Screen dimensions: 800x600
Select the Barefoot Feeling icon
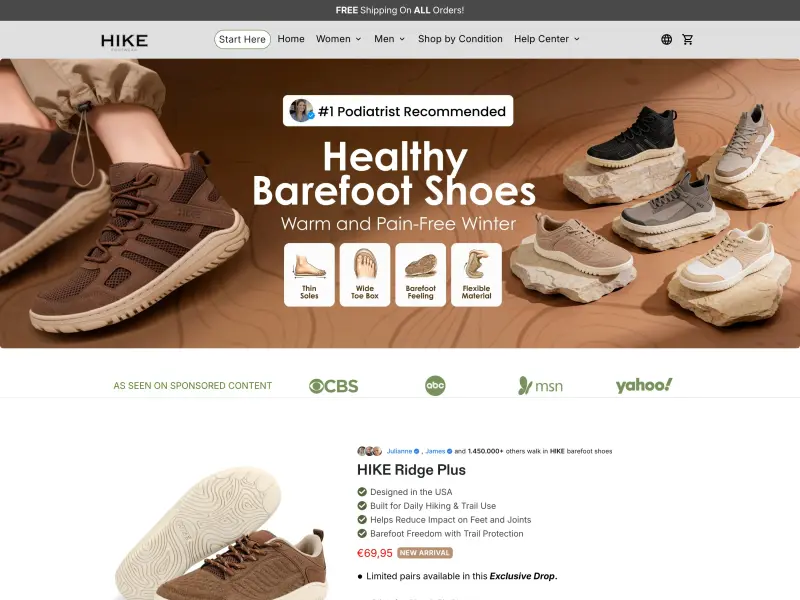click(420, 274)
